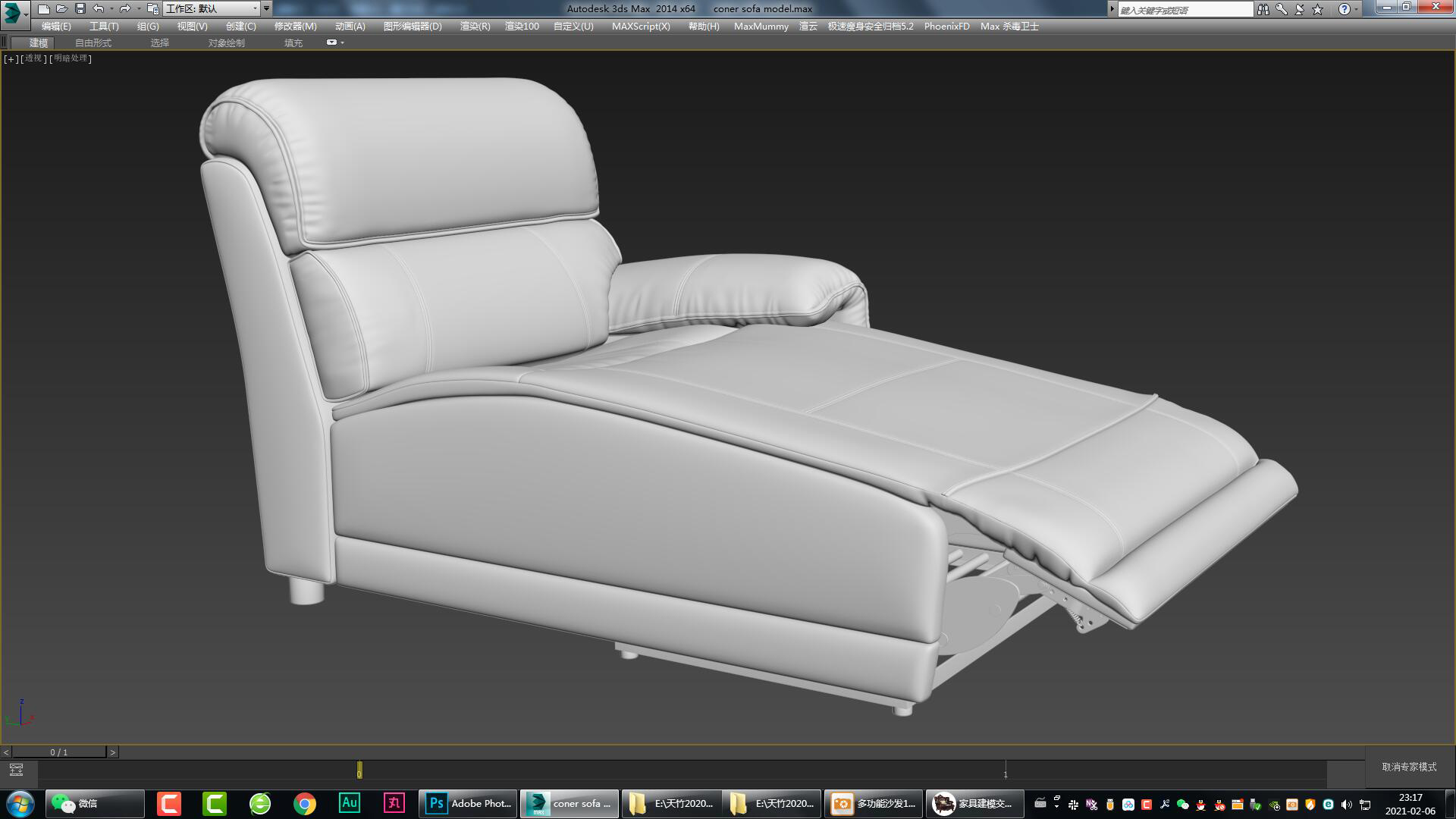Open the 修改器(M) modifiers menu

(x=294, y=26)
